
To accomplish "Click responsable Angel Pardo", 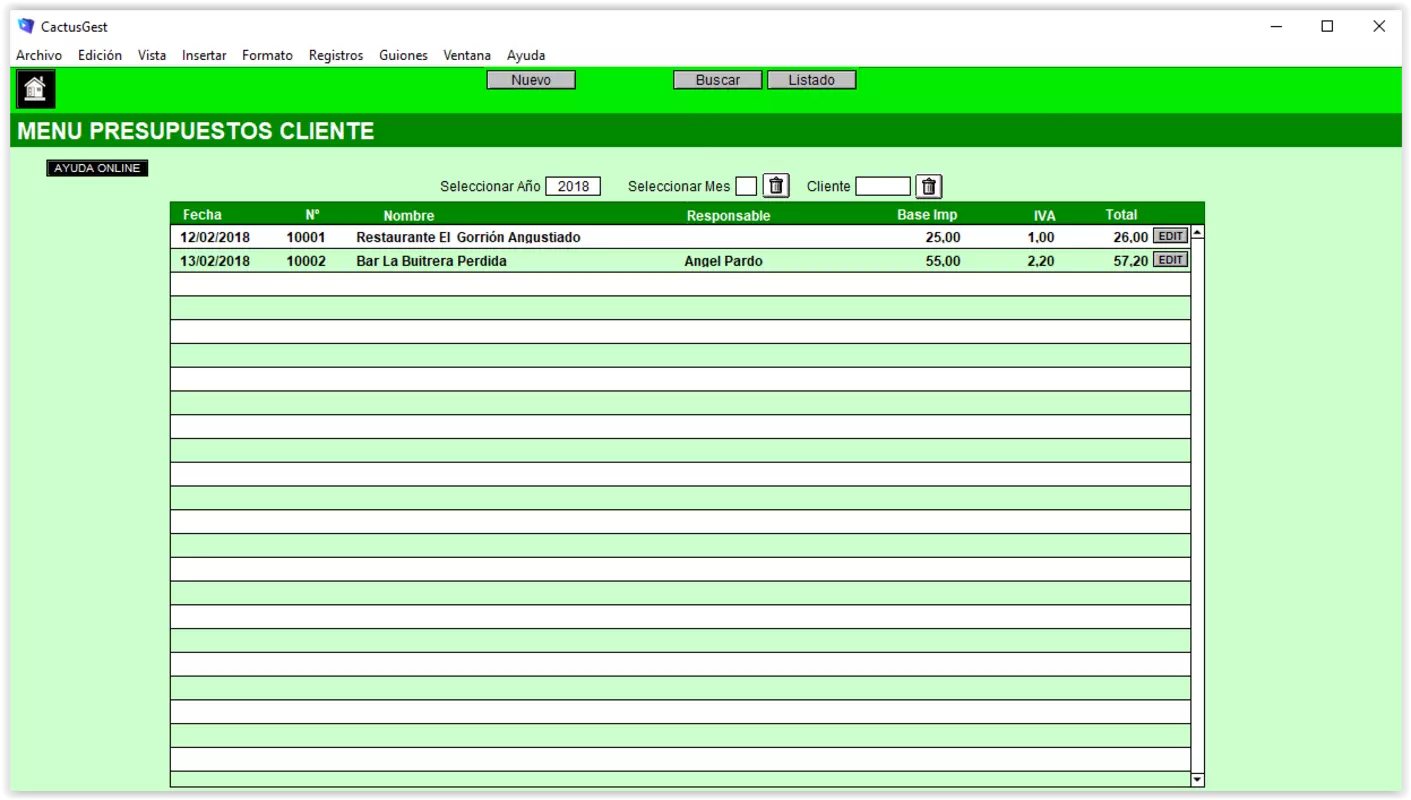I will [x=723, y=261].
